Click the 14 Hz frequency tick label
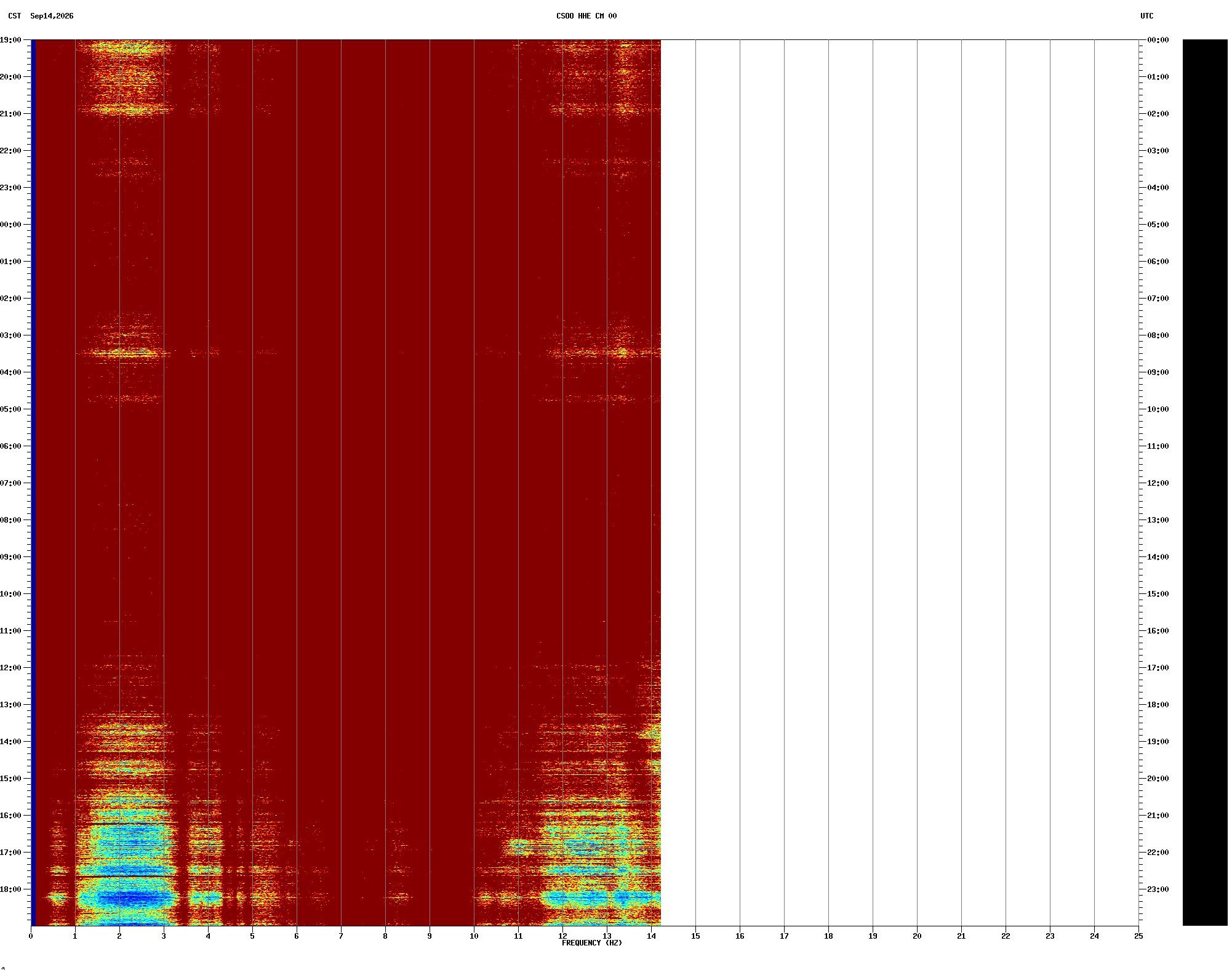Screen dimensions: 1232x975 click(651, 936)
